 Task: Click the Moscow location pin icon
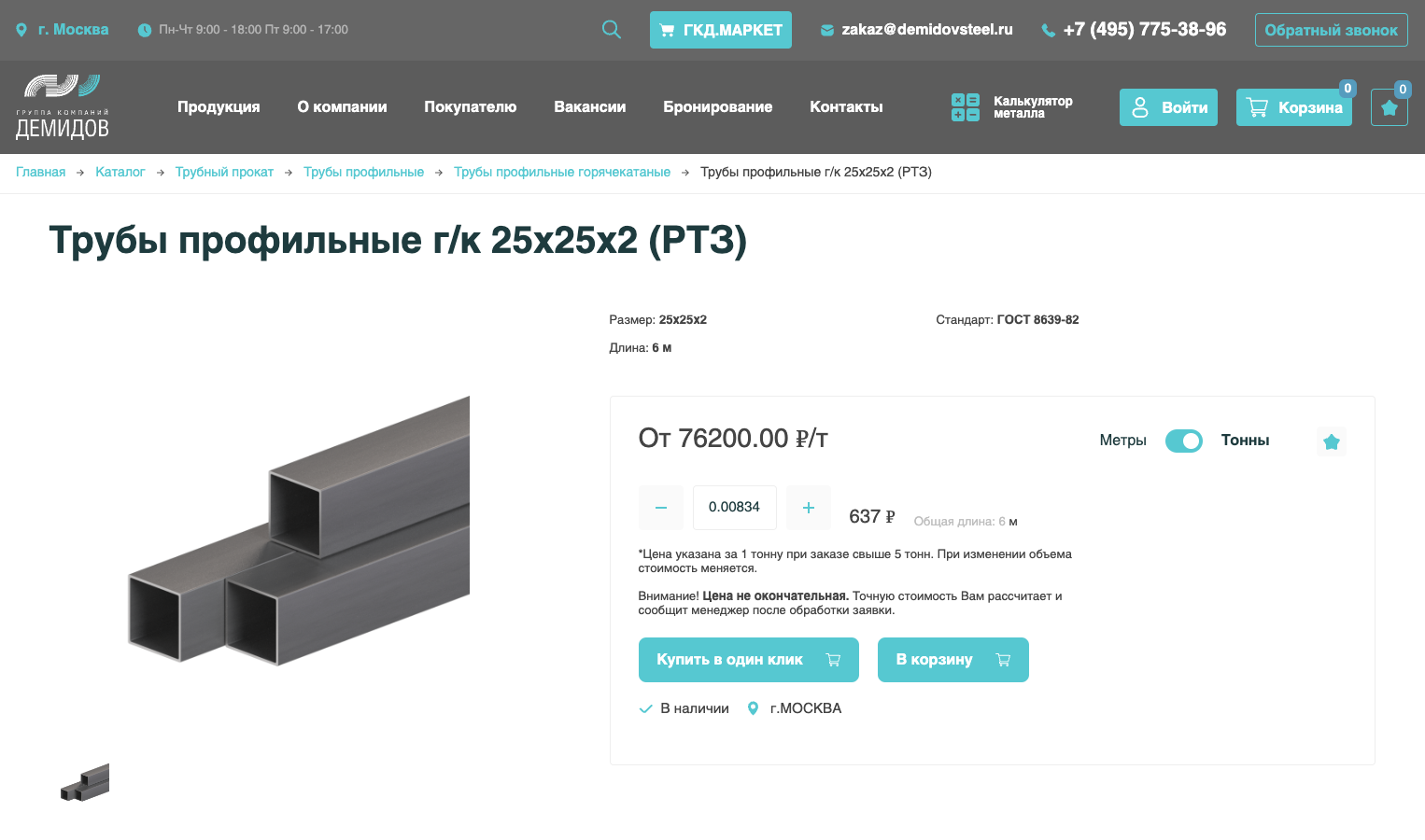coord(21,30)
